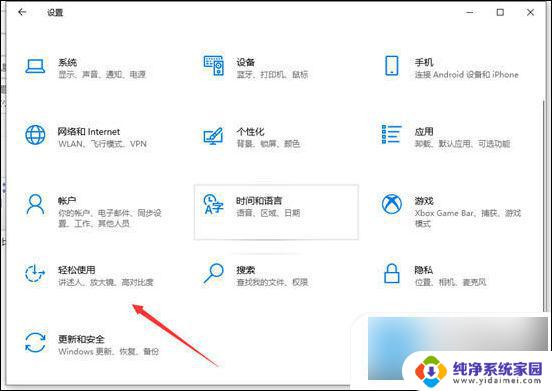Screen dimensions: 552x391
Task: Go to 手机 settings title
Action: point(424,63)
